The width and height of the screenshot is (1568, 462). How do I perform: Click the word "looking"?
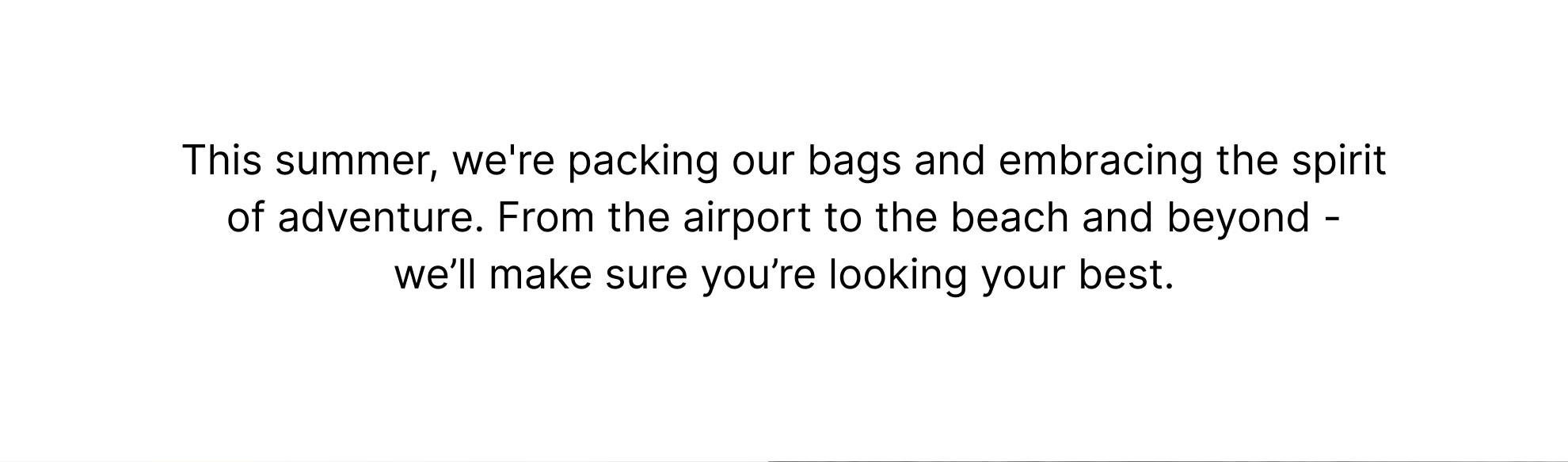[x=898, y=278]
